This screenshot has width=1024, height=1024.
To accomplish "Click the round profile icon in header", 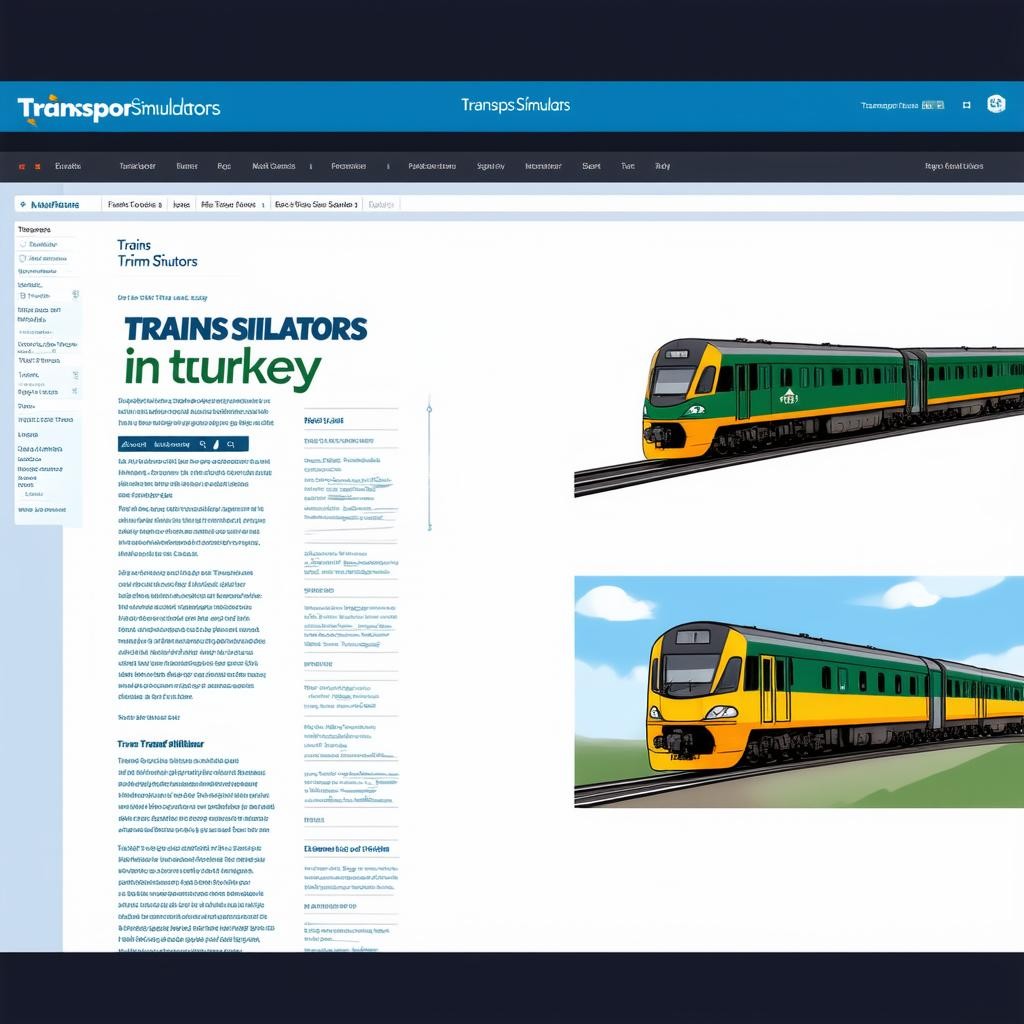I will [995, 104].
